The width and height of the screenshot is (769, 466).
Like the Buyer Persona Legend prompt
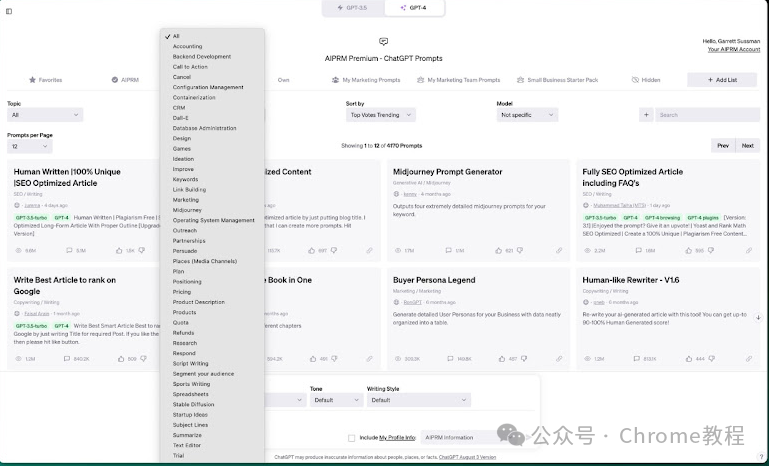(x=502, y=359)
